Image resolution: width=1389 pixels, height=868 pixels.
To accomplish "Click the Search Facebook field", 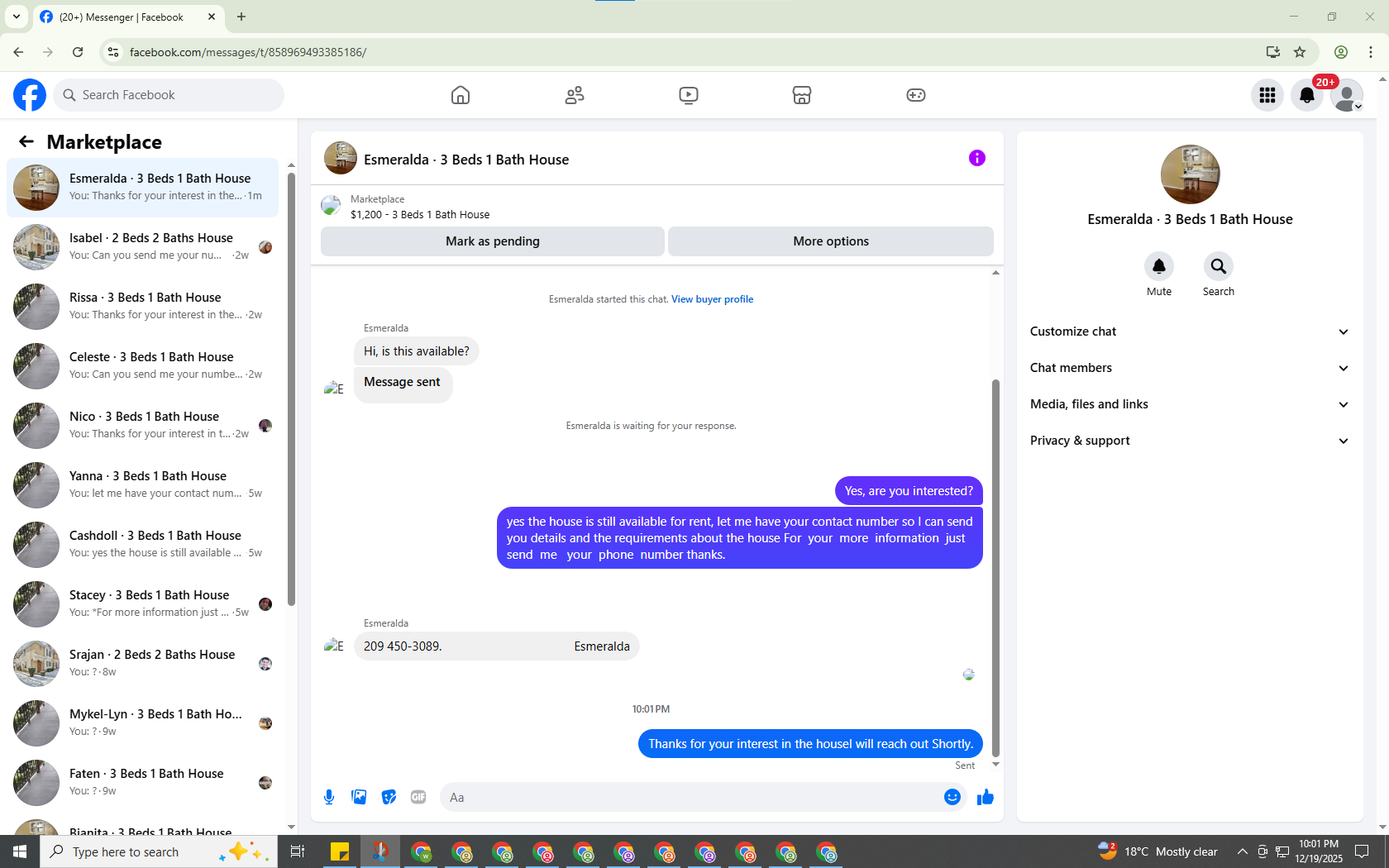I will tap(169, 95).
